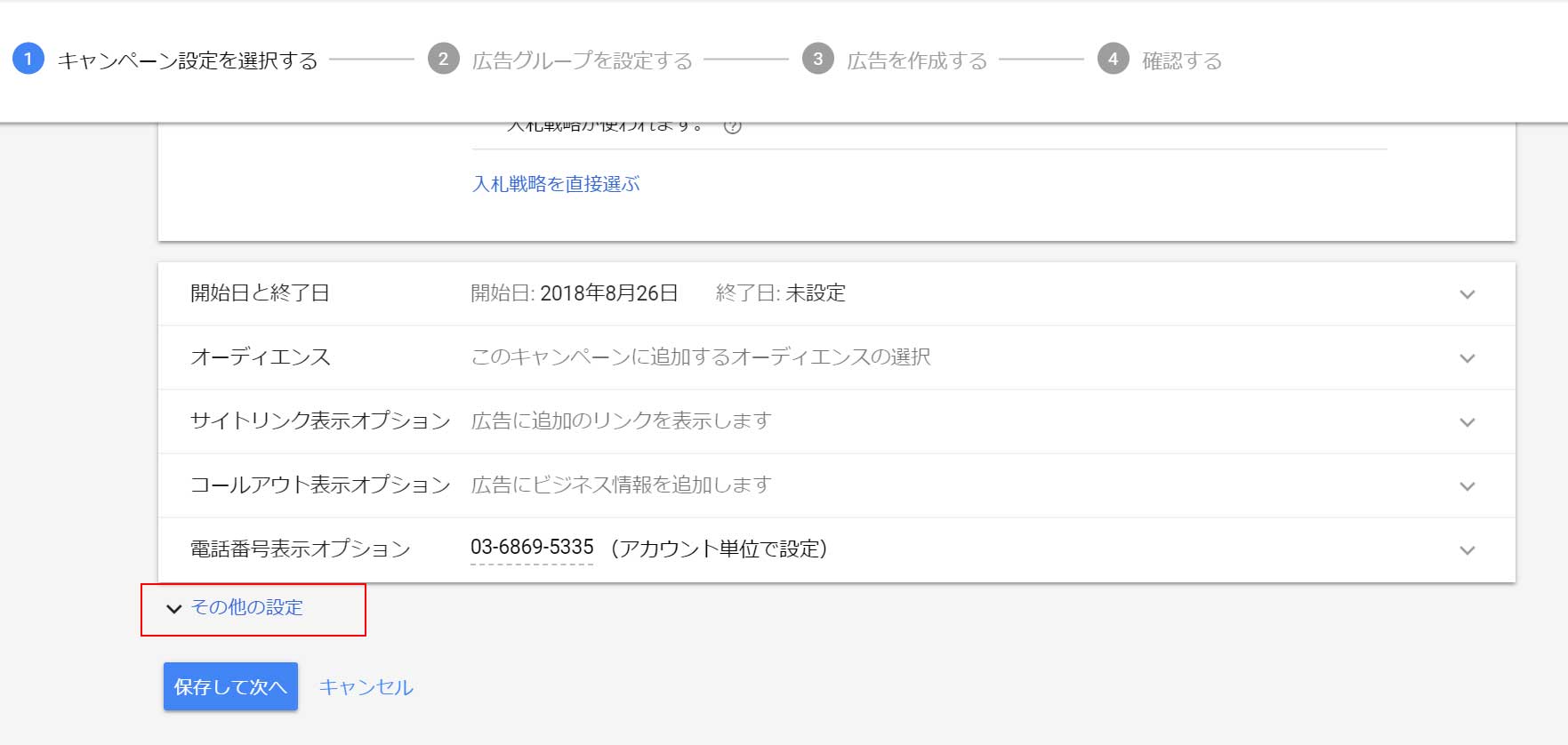Select コールアウト表示オプション label
The height and width of the screenshot is (745, 1568).
320,485
